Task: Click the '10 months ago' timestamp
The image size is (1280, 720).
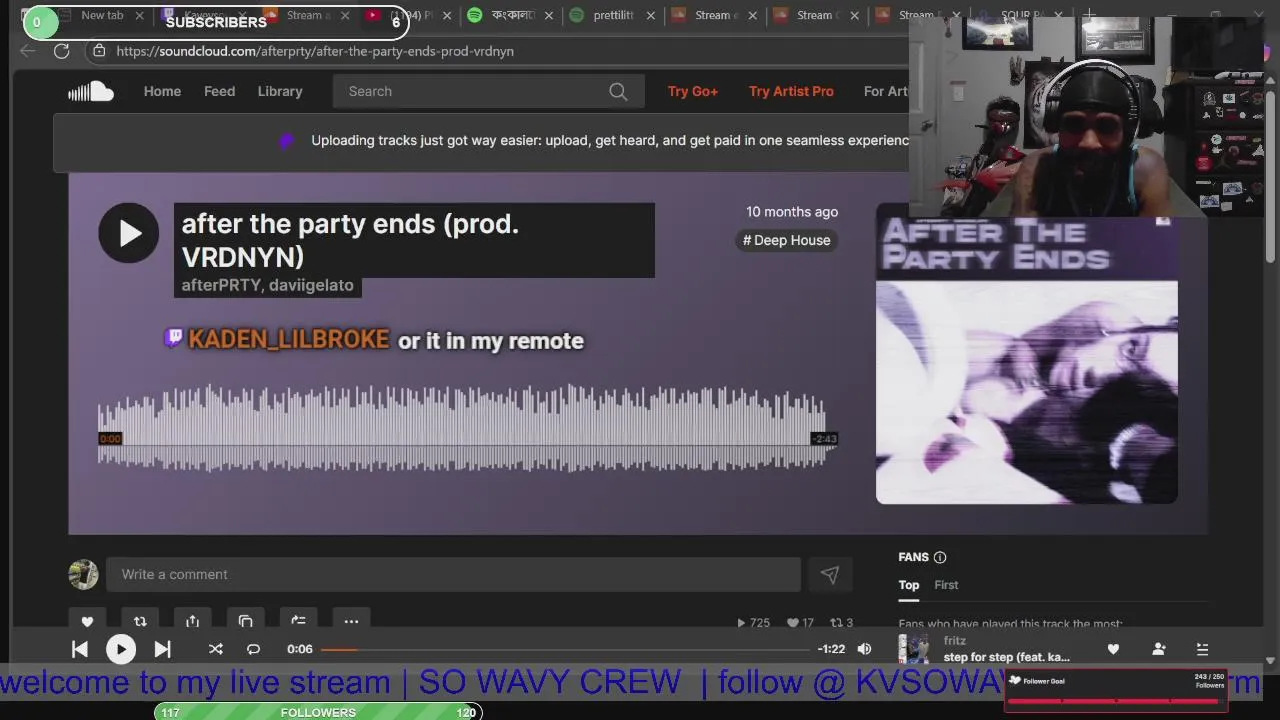Action: point(792,212)
